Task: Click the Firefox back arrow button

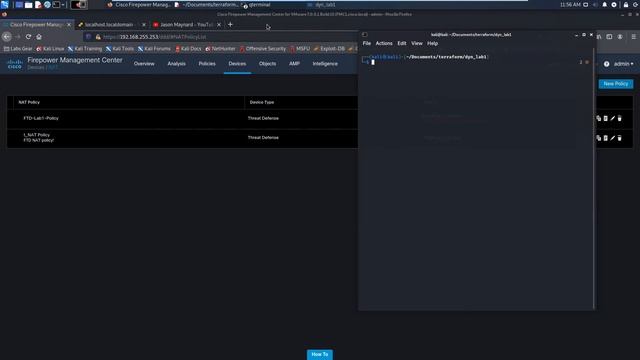Action: click(7, 37)
